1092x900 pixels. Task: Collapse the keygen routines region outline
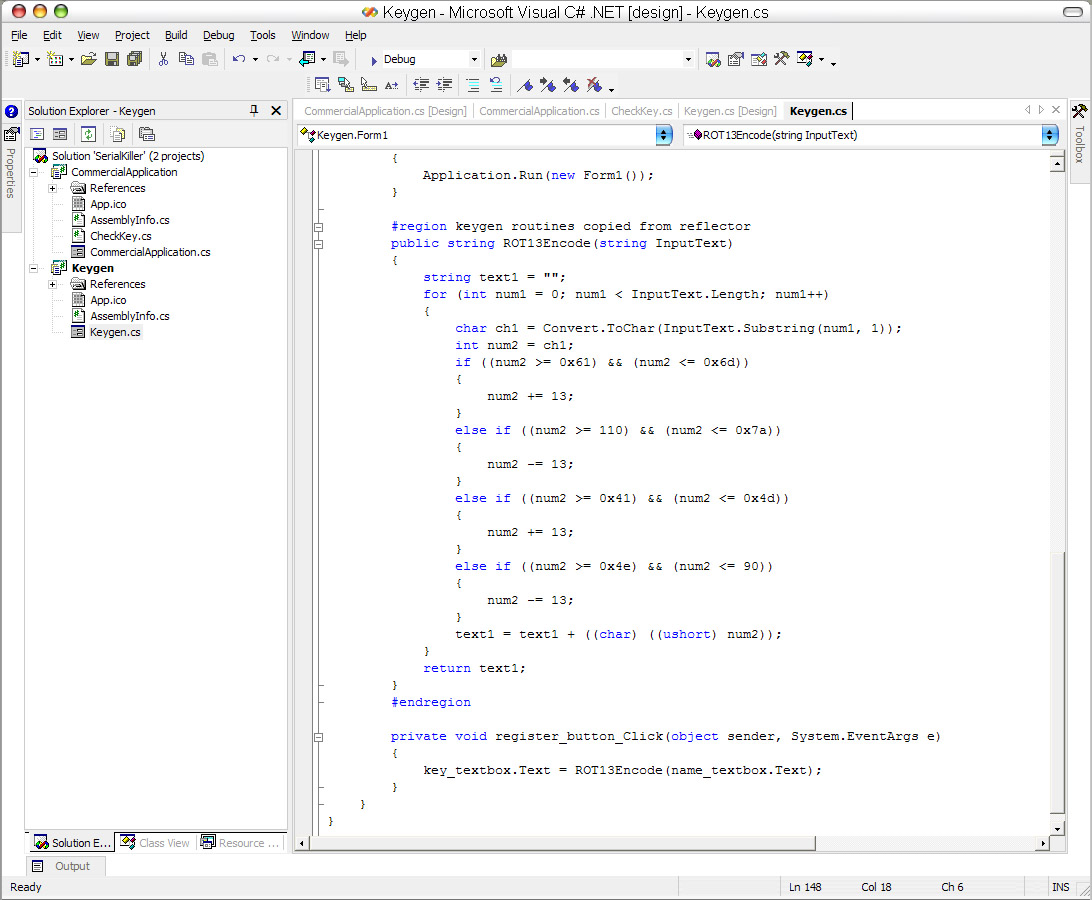[x=318, y=226]
